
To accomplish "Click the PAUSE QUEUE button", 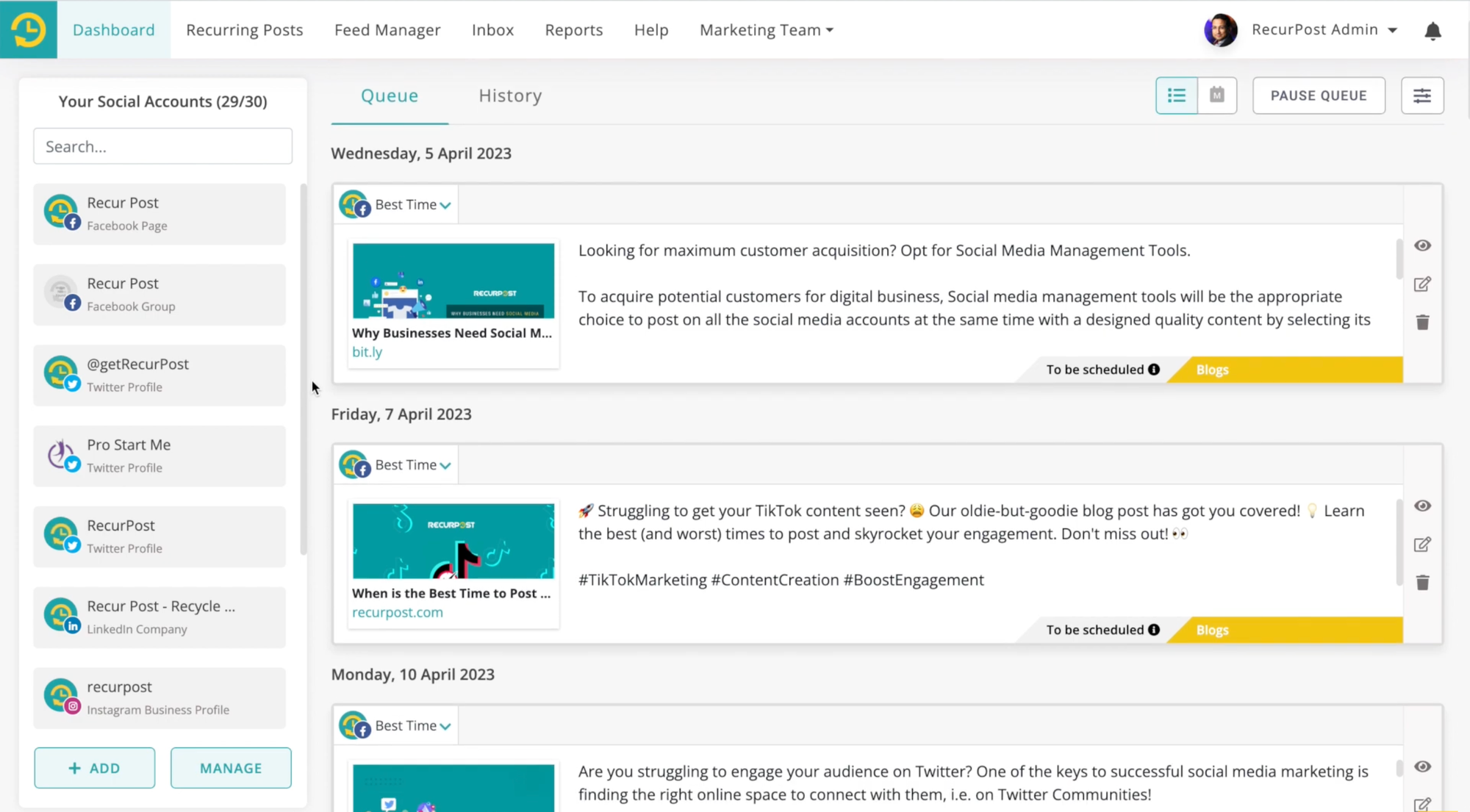I will [x=1318, y=96].
